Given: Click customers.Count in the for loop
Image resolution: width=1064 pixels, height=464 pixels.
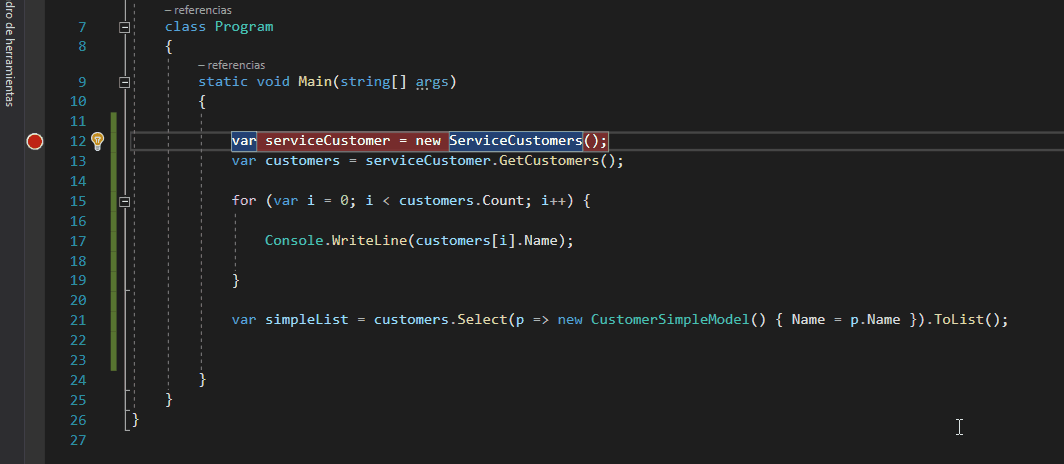Looking at the screenshot, I should coord(460,201).
